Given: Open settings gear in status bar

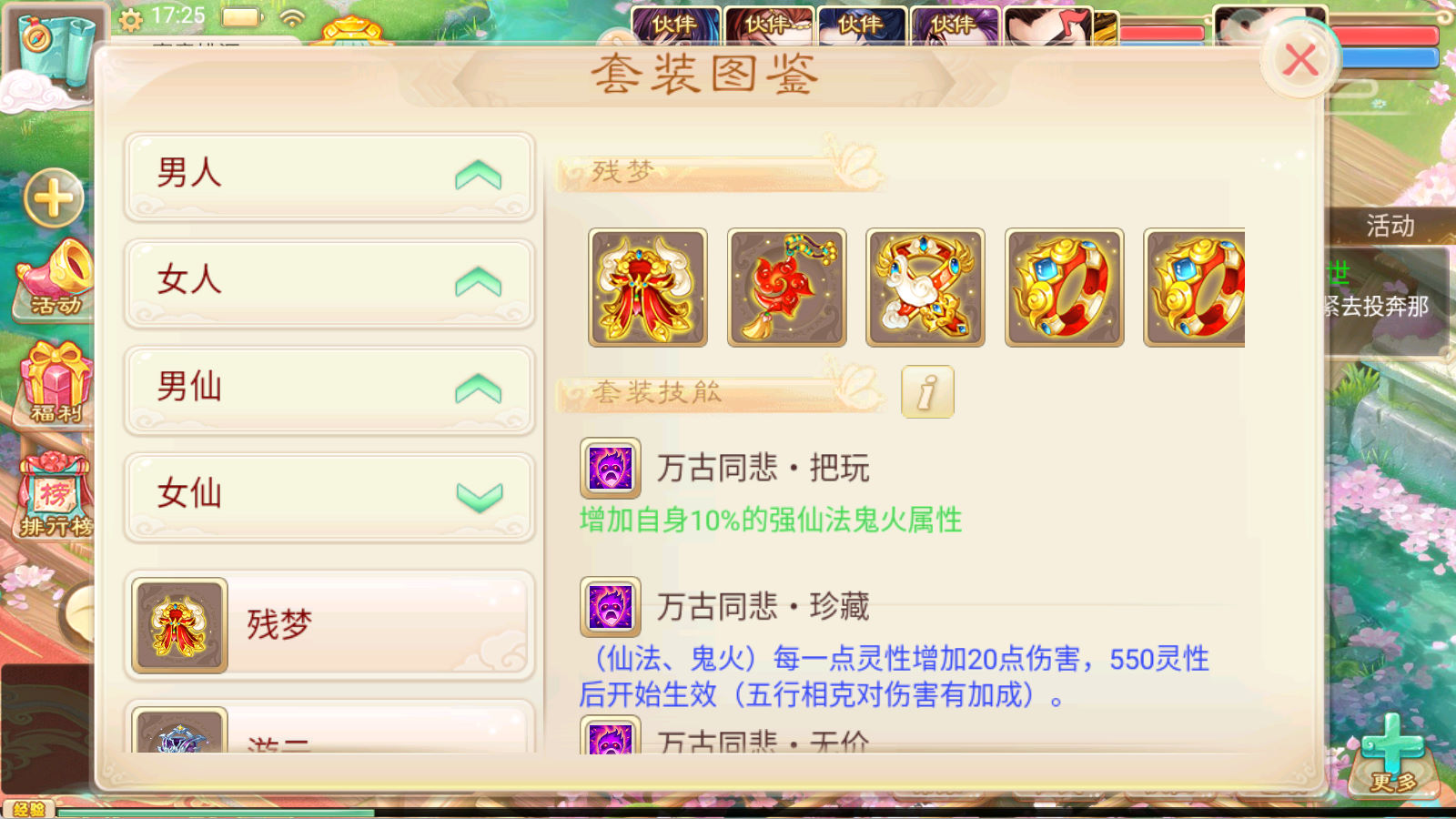Looking at the screenshot, I should pos(131,18).
